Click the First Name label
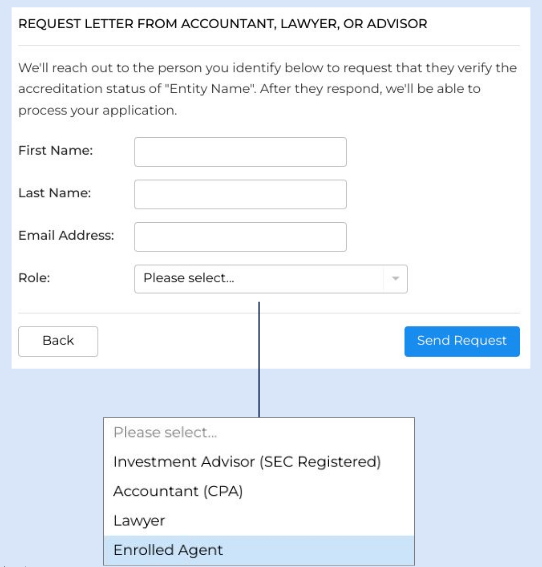This screenshot has height=567, width=542. click(56, 150)
